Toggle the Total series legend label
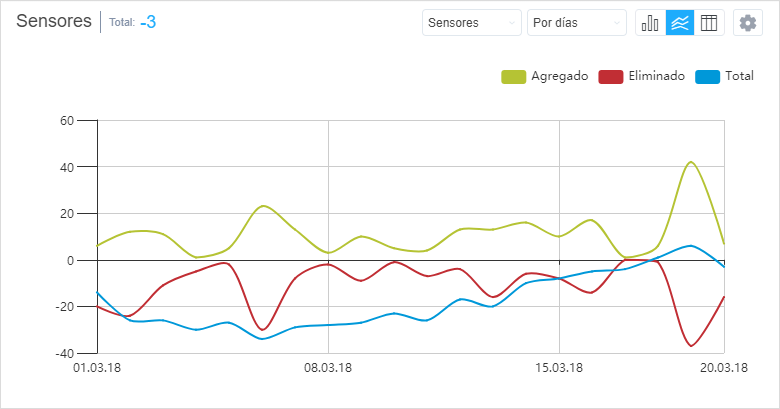 (x=739, y=76)
